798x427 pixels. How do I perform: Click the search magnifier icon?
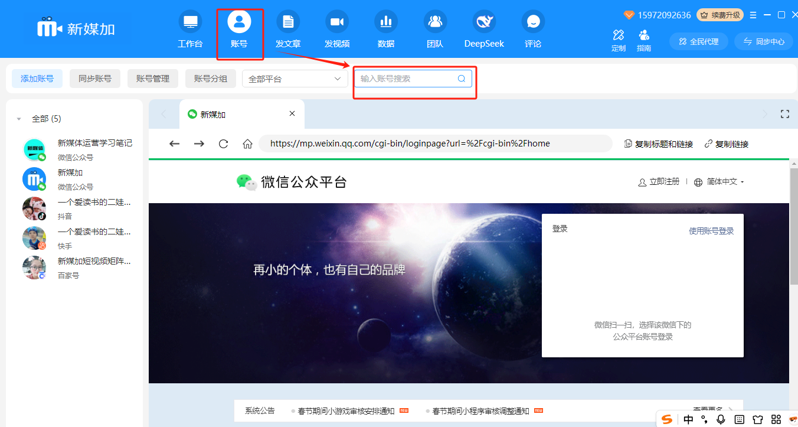pos(462,79)
